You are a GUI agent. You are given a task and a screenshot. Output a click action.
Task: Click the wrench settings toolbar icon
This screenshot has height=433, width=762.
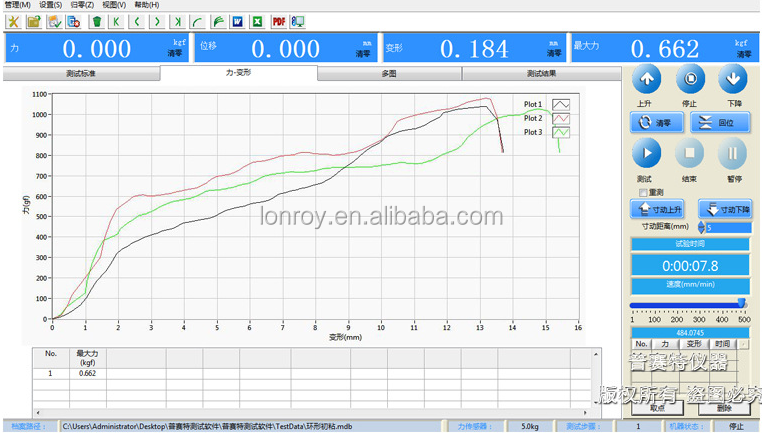(x=14, y=21)
